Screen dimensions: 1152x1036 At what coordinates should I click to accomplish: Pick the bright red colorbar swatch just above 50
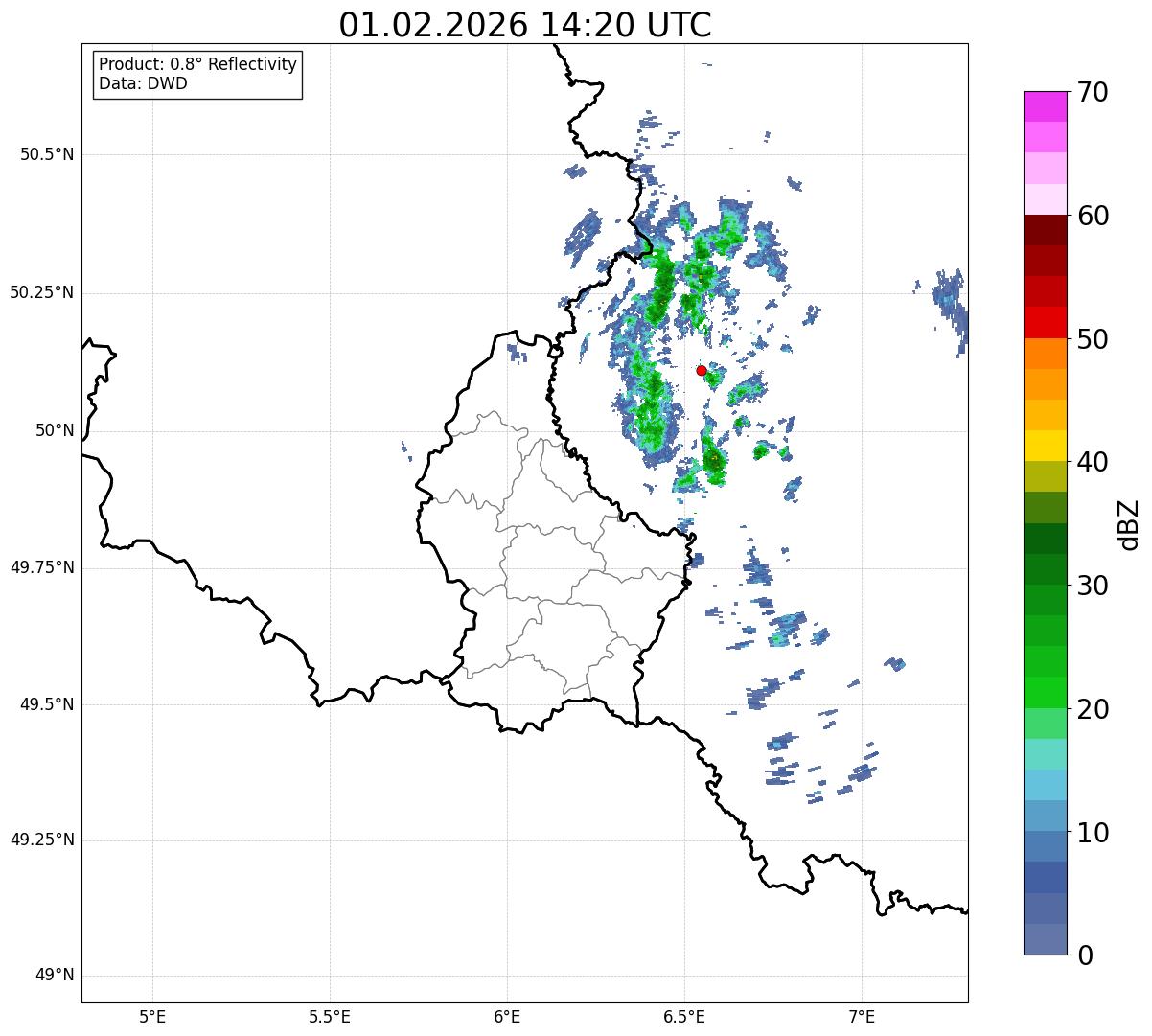pyautogui.click(x=1046, y=323)
